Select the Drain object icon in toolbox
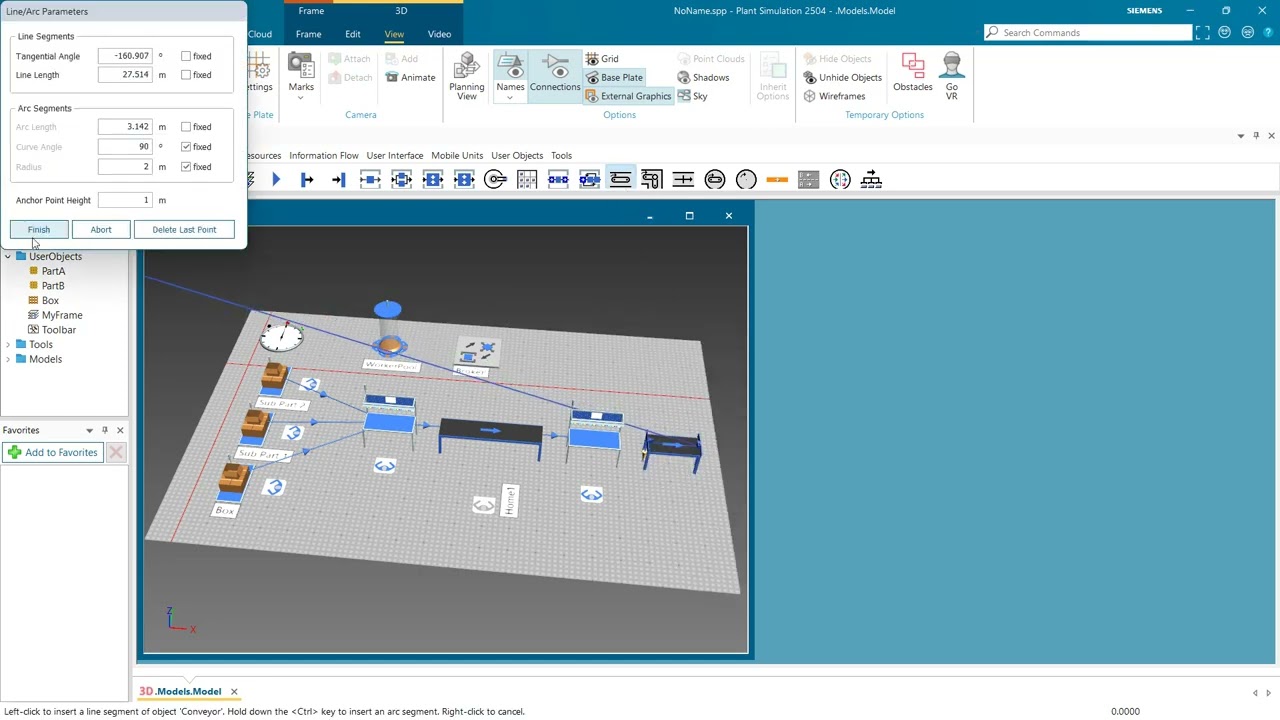The image size is (1280, 720). (x=338, y=179)
